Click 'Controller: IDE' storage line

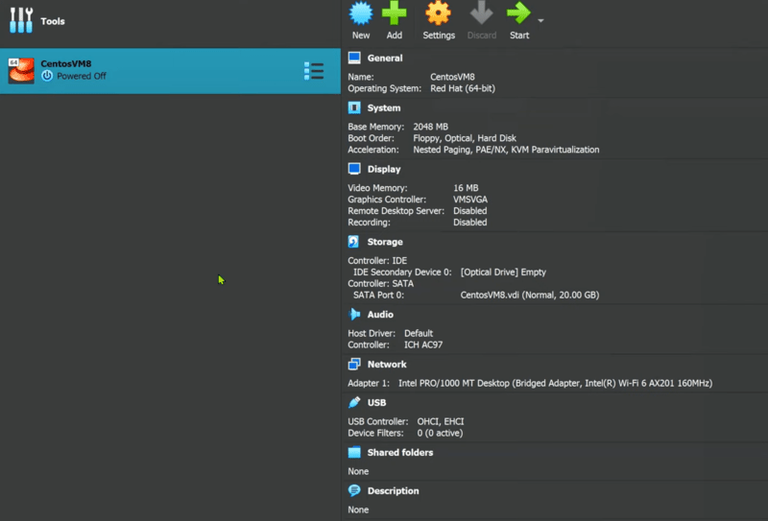pos(377,260)
